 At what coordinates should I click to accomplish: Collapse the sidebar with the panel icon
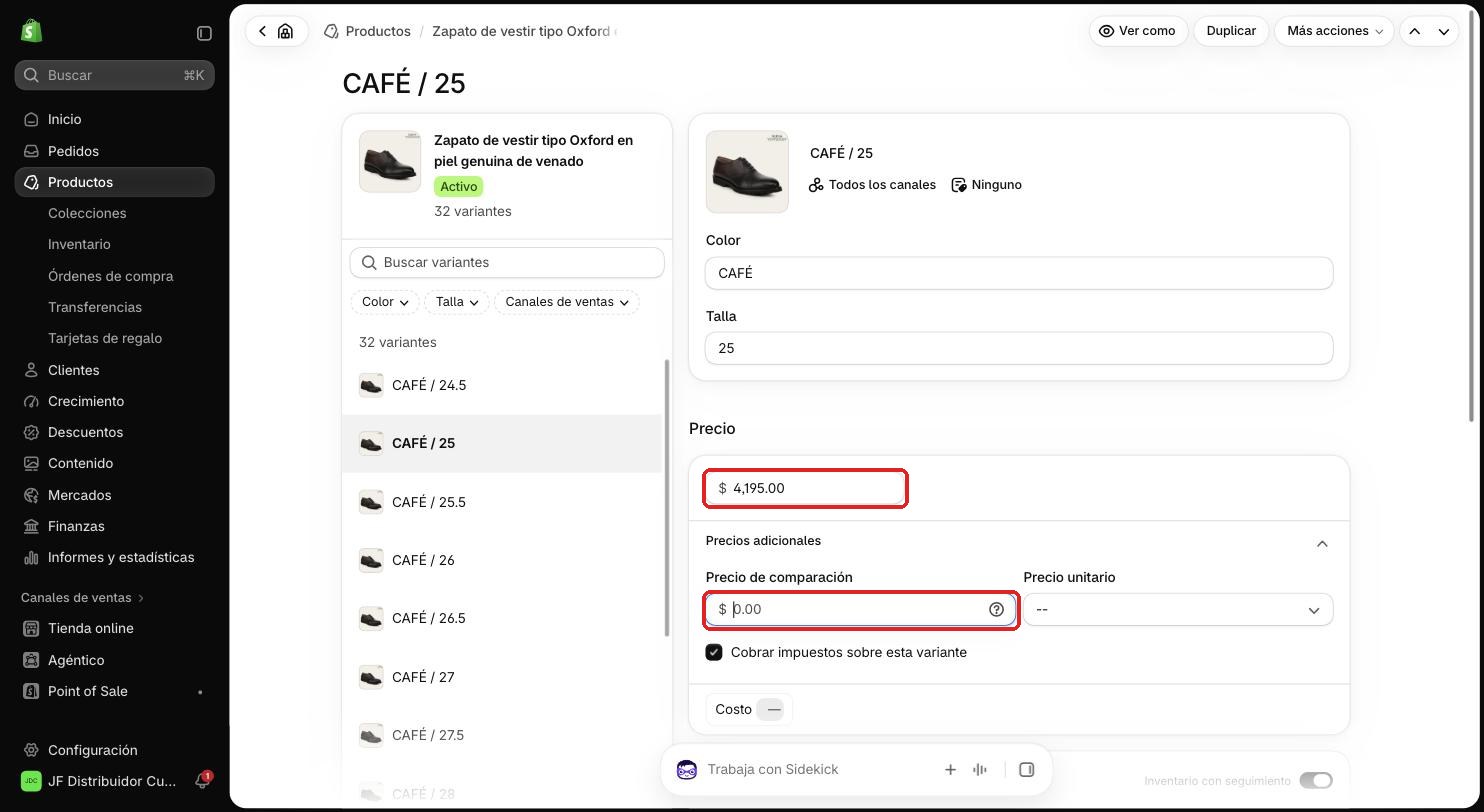coord(204,33)
